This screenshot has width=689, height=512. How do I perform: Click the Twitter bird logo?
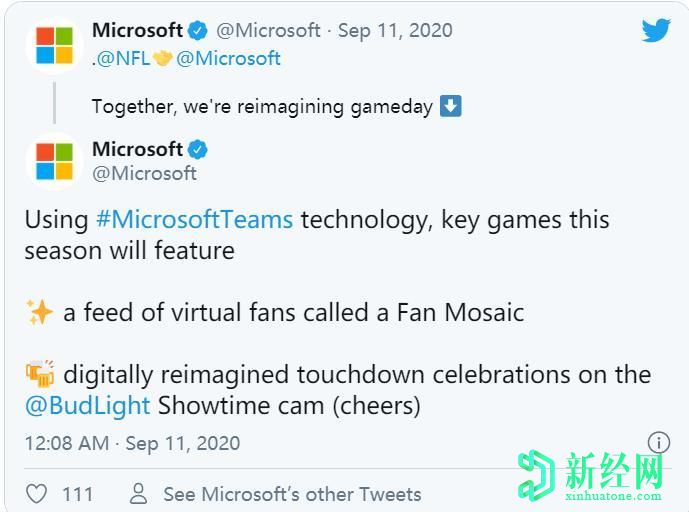(656, 30)
